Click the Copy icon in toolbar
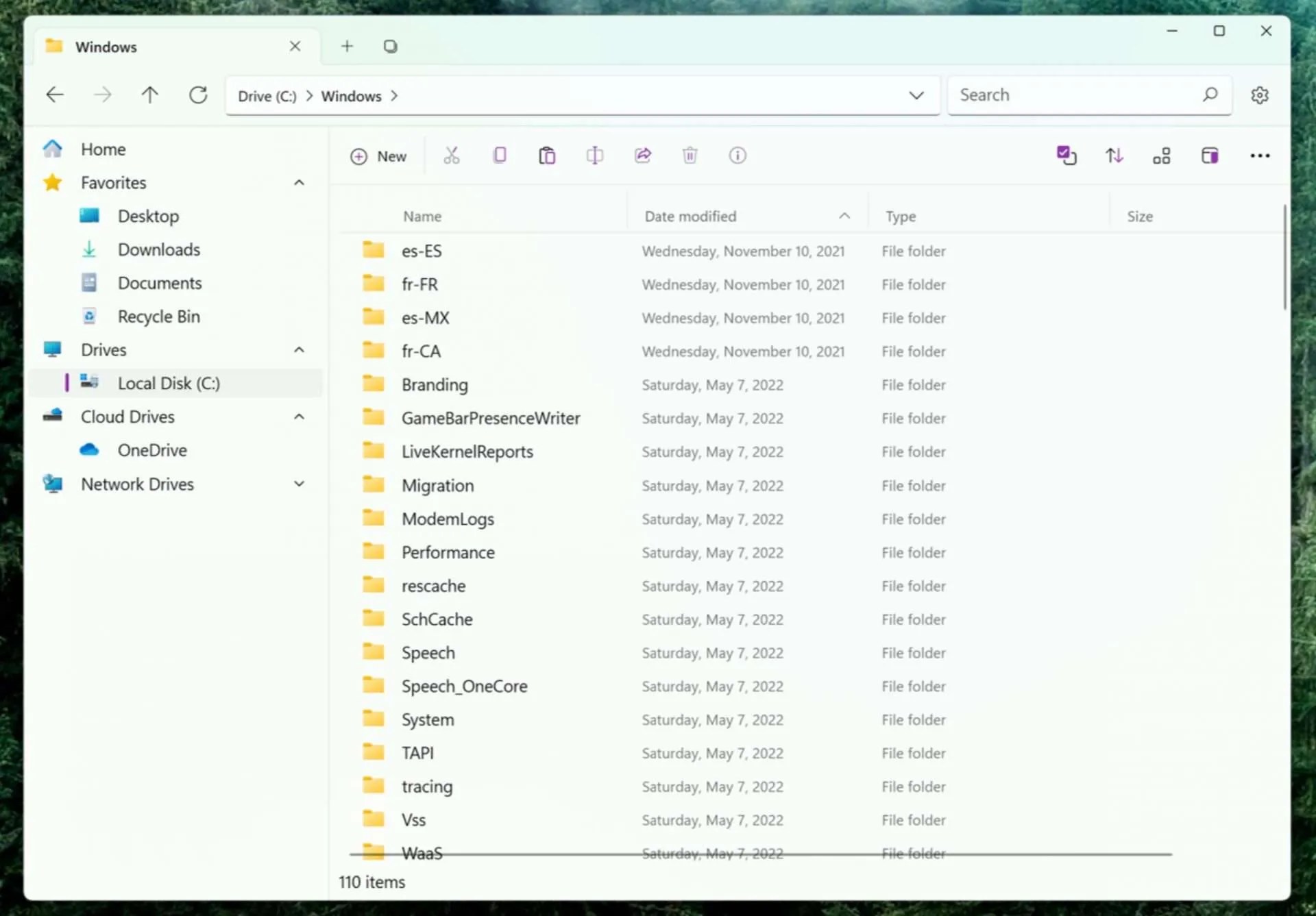This screenshot has width=1316, height=916. tap(500, 156)
